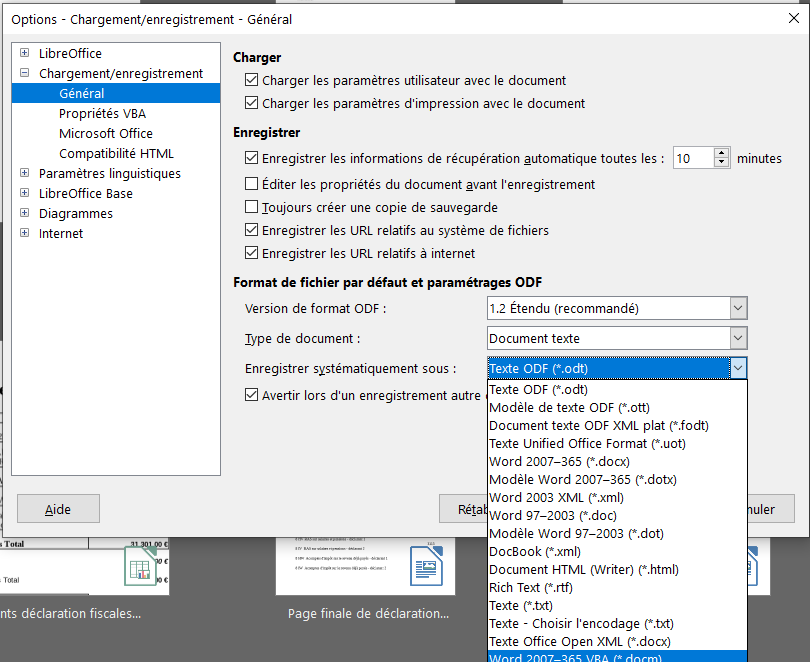
Task: Expand the Internet tree node
Action: pos(24,233)
